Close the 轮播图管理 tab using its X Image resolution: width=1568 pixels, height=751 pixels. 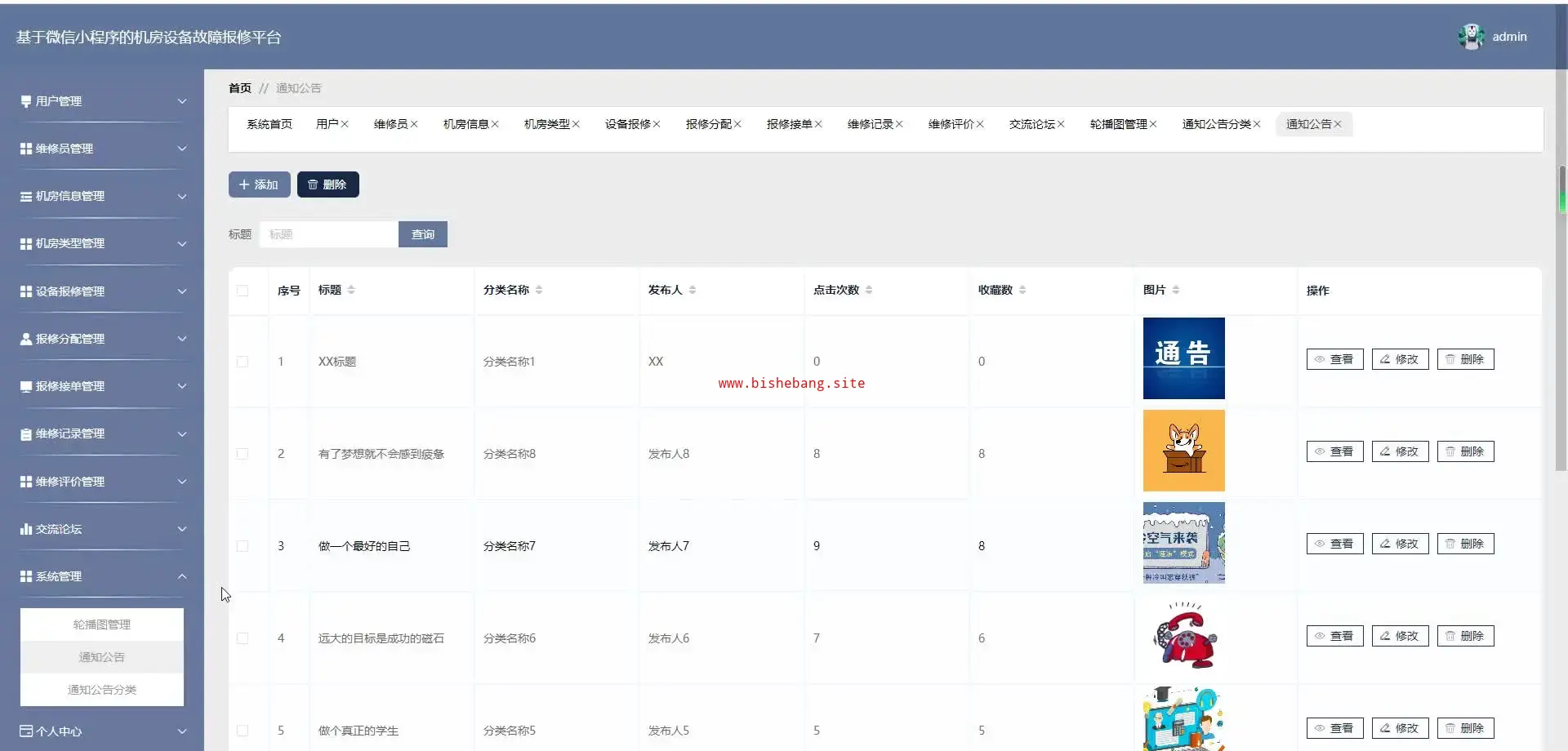[x=1153, y=124]
